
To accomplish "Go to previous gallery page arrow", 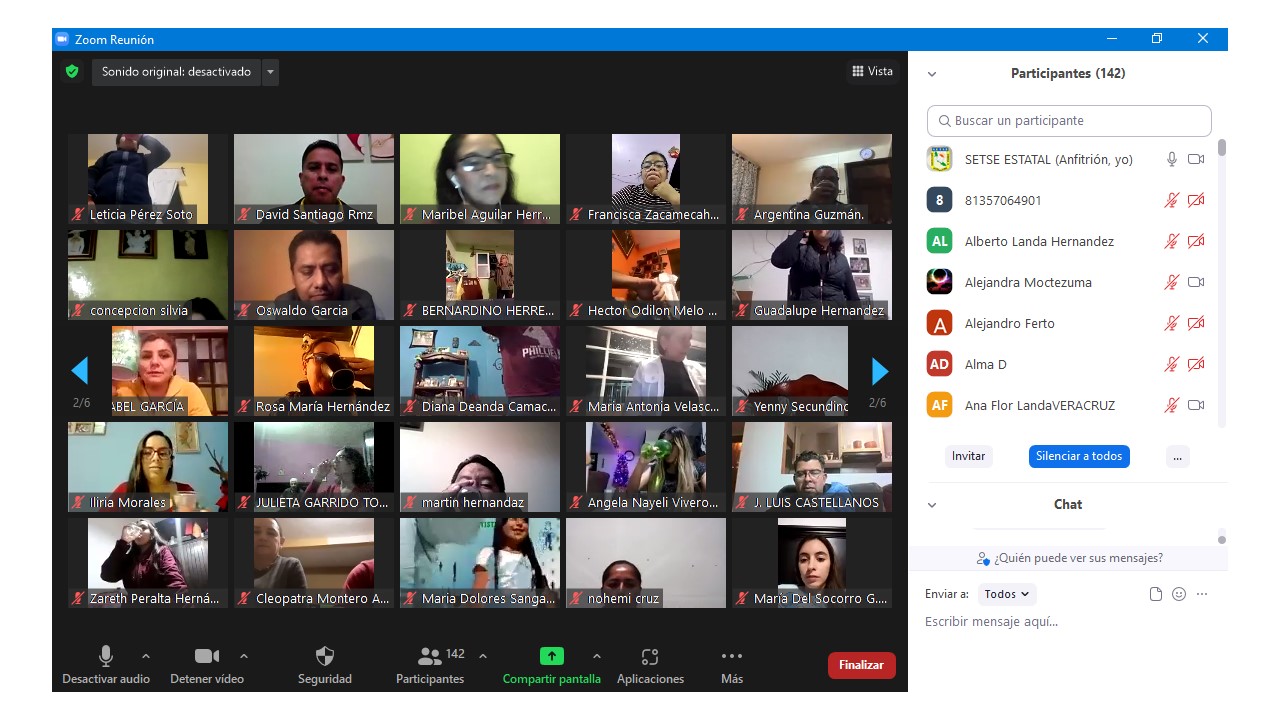I will [x=80, y=371].
